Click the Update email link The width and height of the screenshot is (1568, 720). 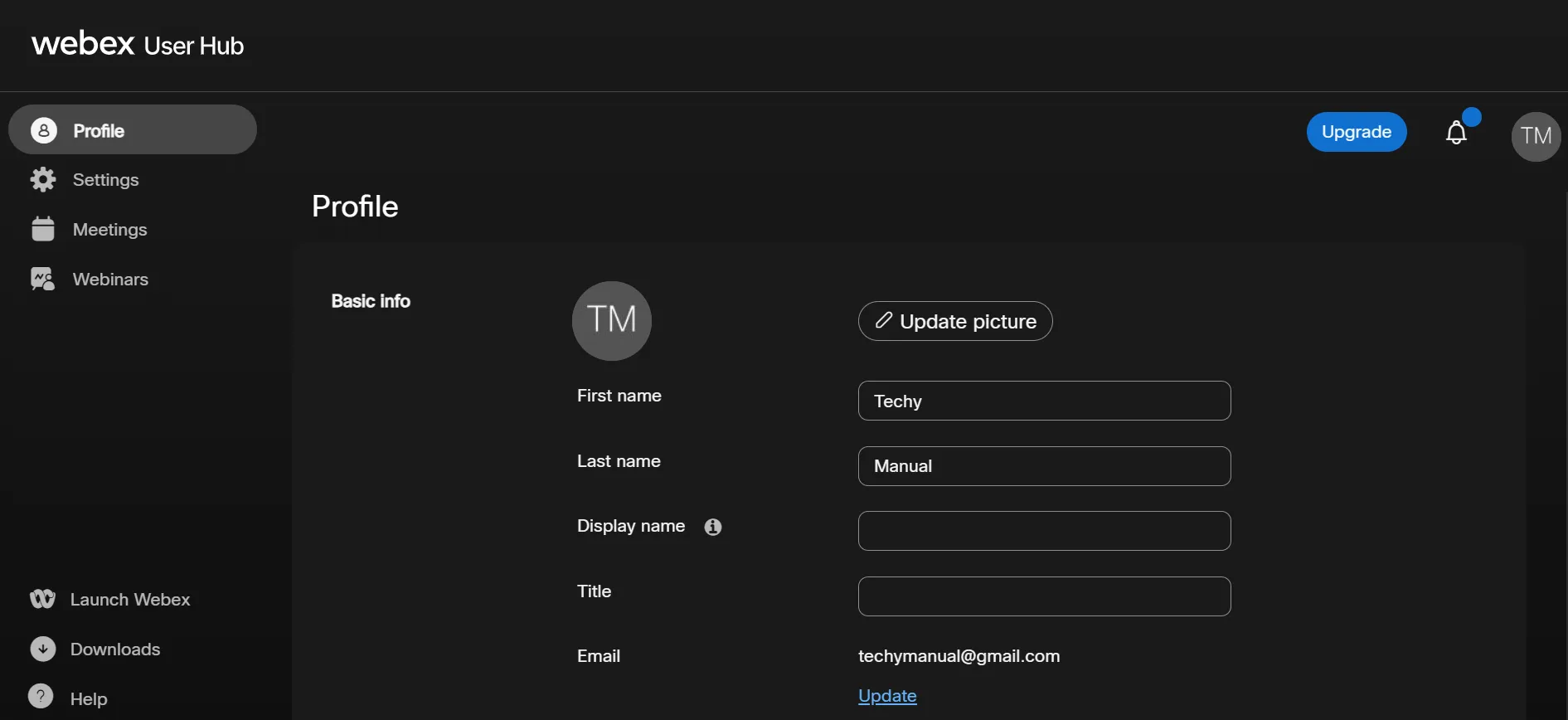(887, 696)
